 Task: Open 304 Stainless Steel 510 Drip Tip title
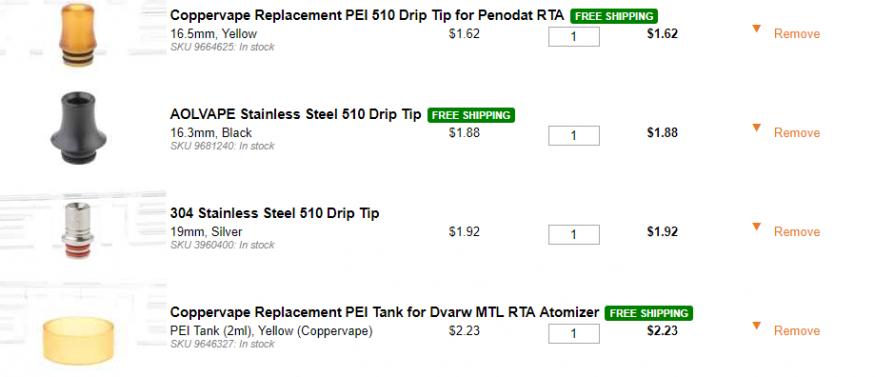[x=275, y=213]
